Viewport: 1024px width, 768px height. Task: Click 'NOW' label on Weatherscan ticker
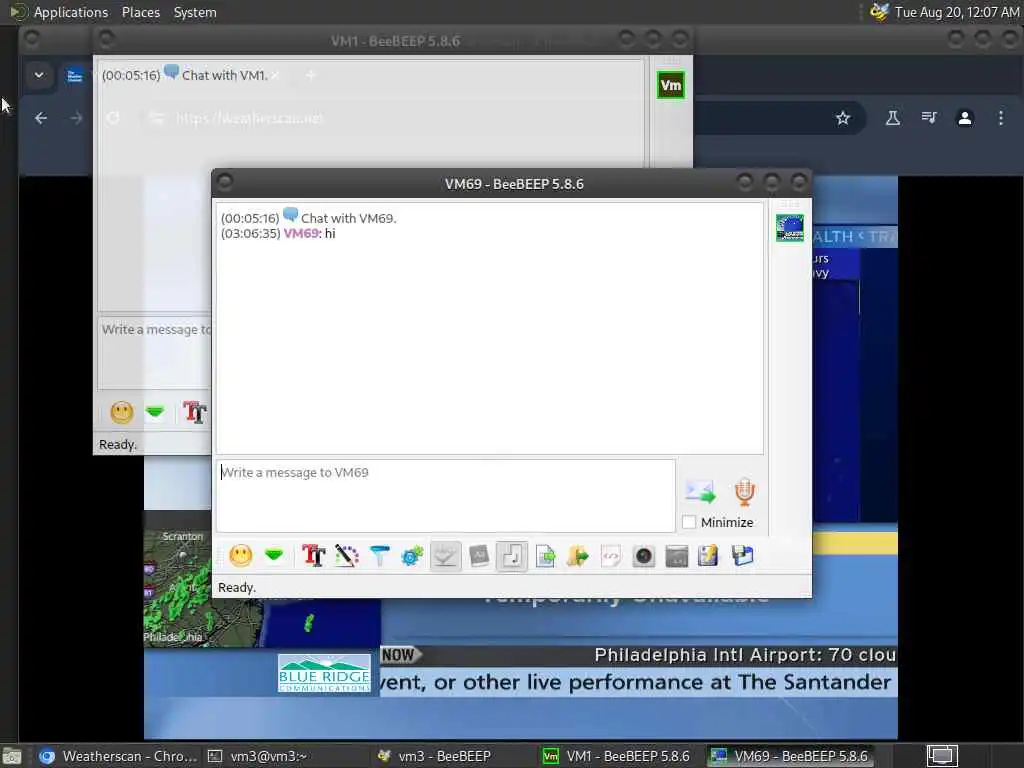(398, 655)
